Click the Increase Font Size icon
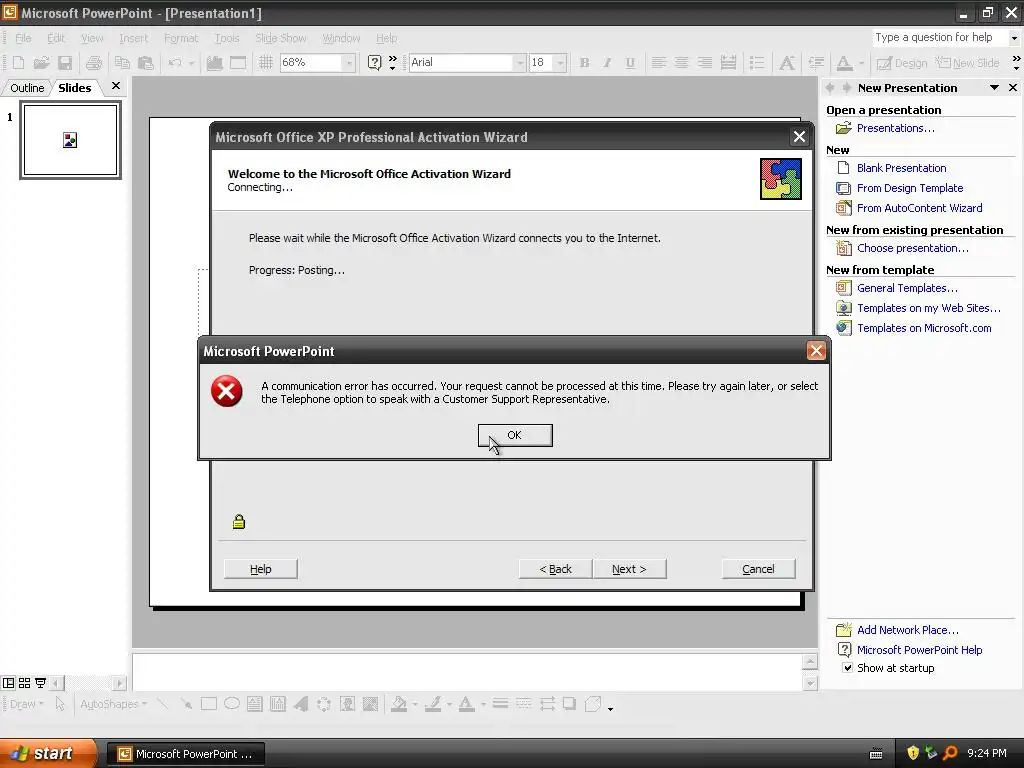1024x768 pixels. 787,63
